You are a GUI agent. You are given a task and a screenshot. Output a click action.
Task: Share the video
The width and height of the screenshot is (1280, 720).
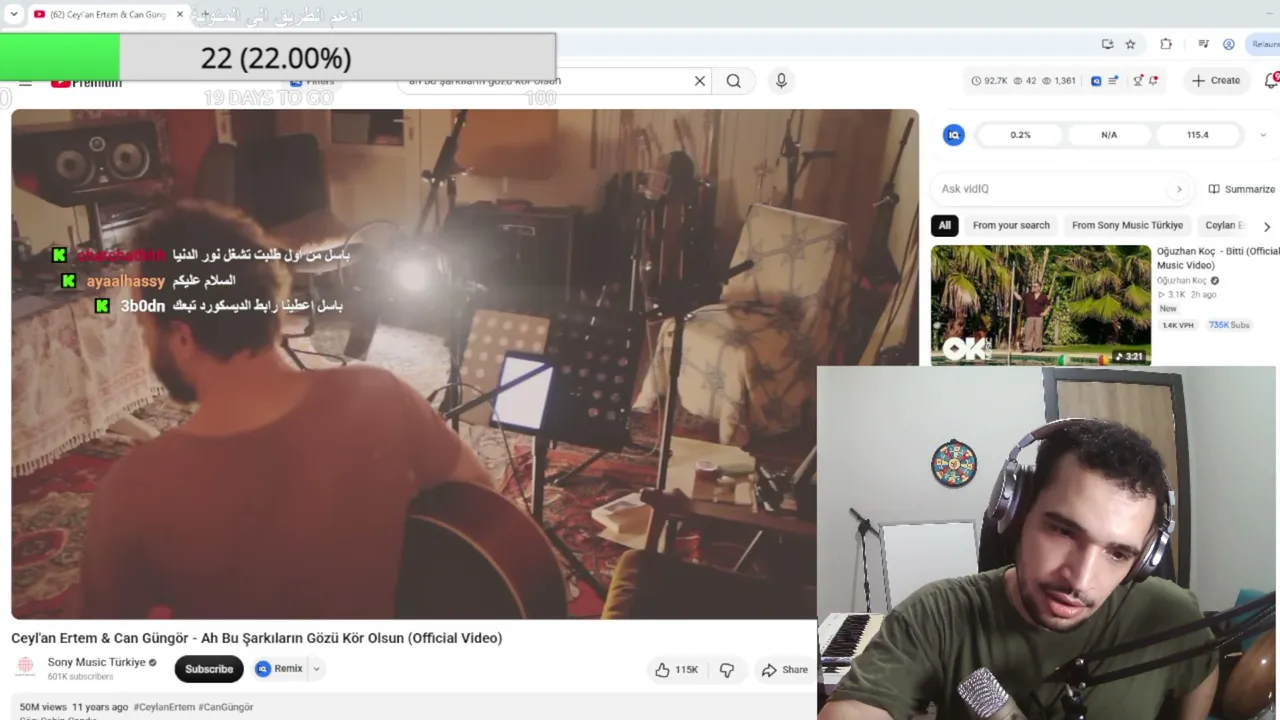(784, 670)
